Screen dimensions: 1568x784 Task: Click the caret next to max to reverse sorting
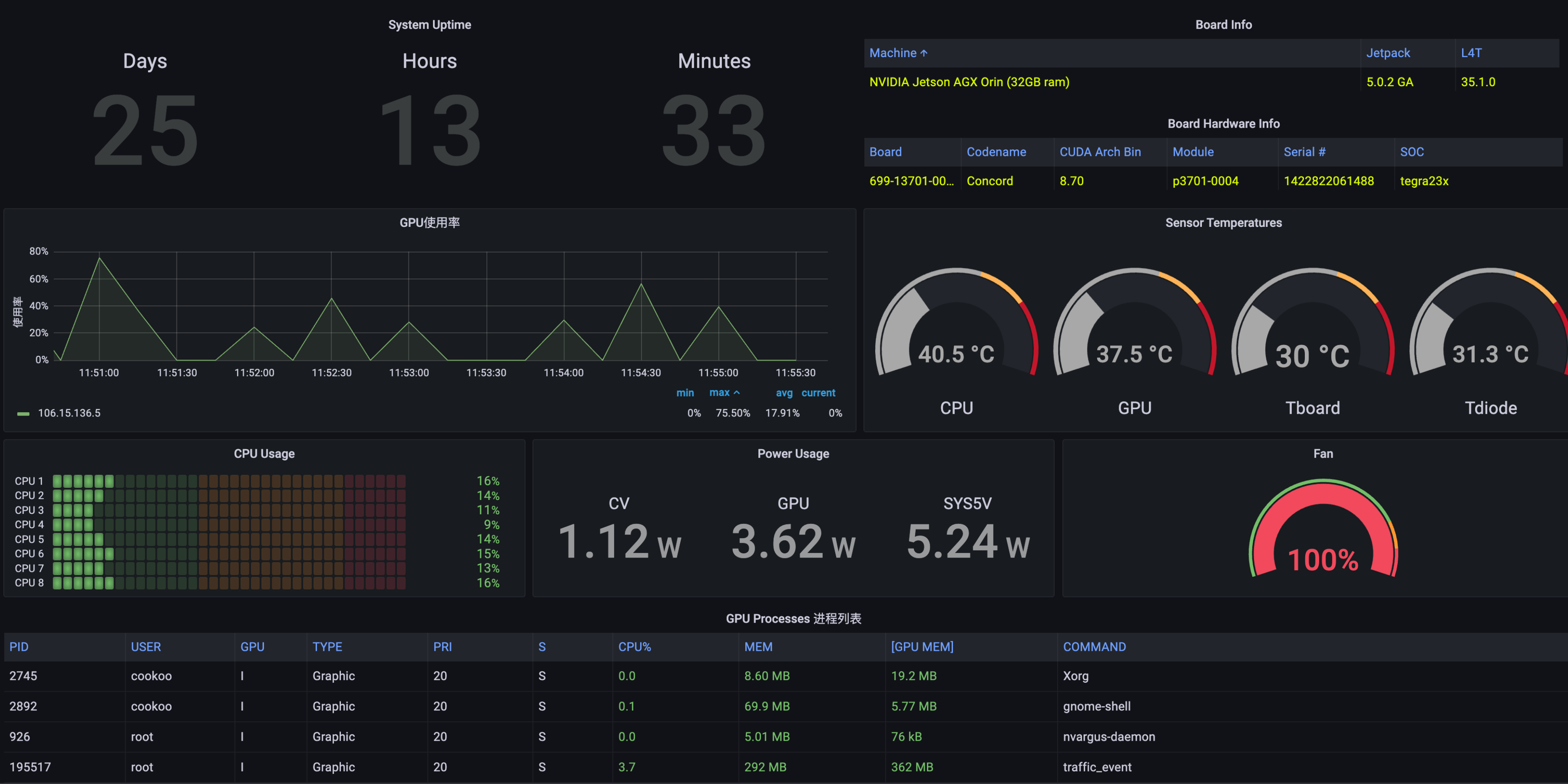[x=738, y=393]
